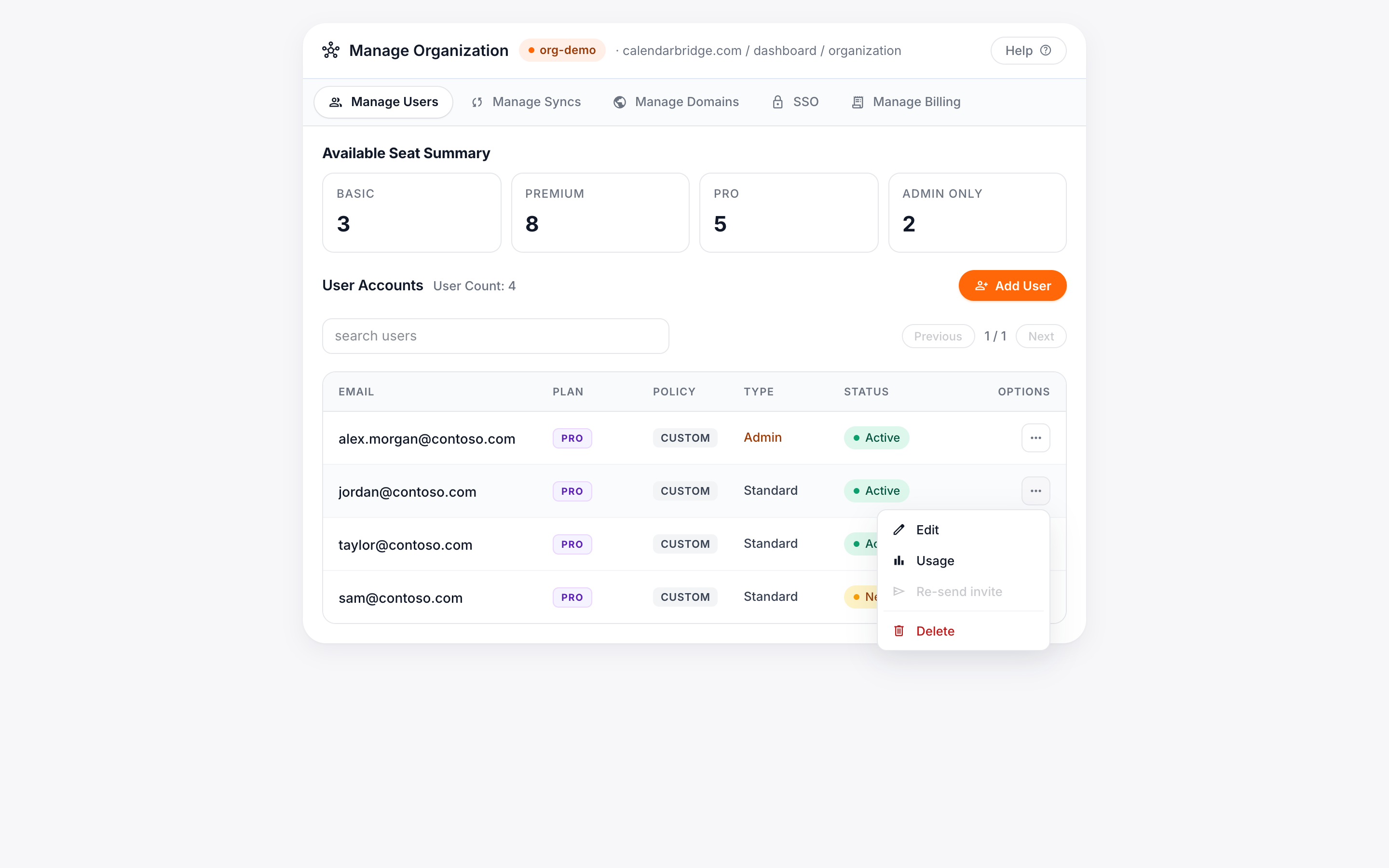Image resolution: width=1389 pixels, height=868 pixels.
Task: Click PRO plan badge in sam row
Action: pos(572,597)
